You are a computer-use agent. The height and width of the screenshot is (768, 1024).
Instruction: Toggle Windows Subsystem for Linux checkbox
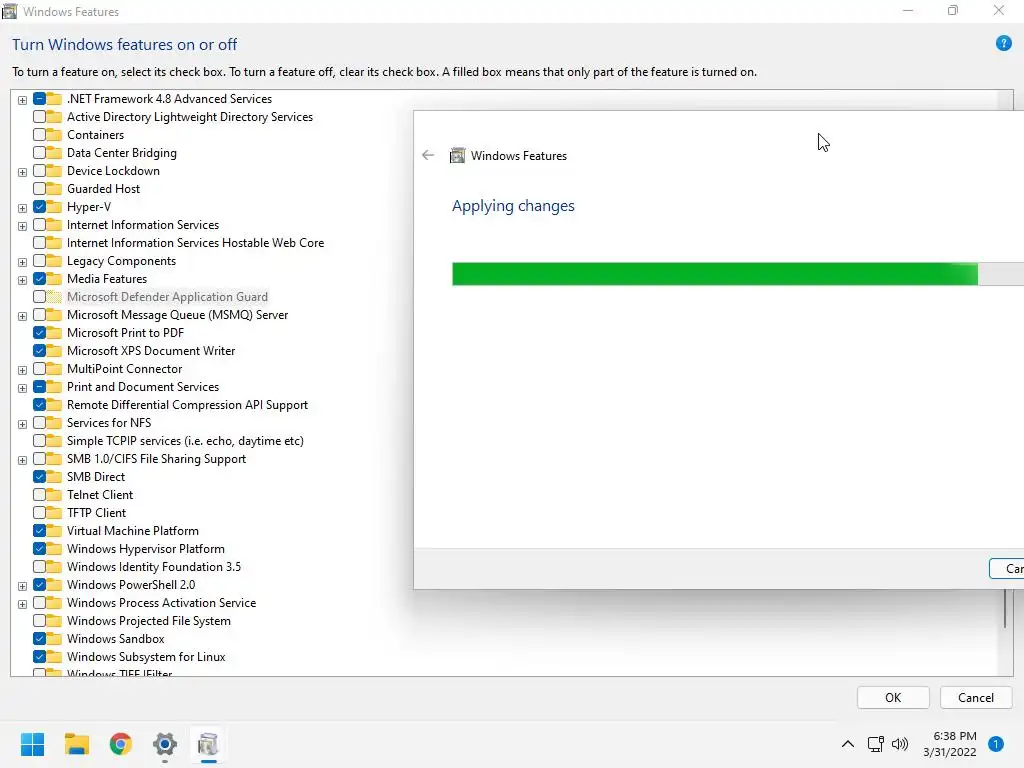39,657
